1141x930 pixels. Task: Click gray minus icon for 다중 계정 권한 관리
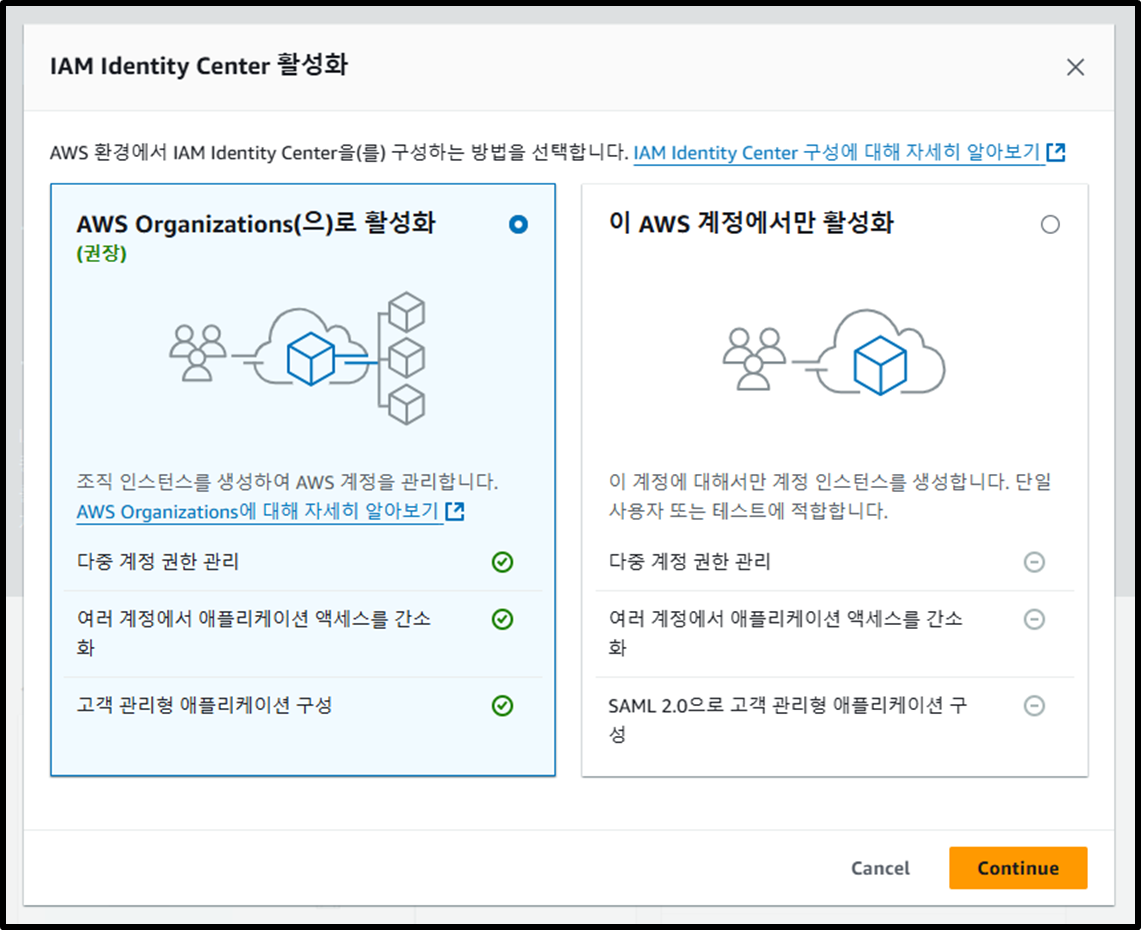pos(1034,562)
